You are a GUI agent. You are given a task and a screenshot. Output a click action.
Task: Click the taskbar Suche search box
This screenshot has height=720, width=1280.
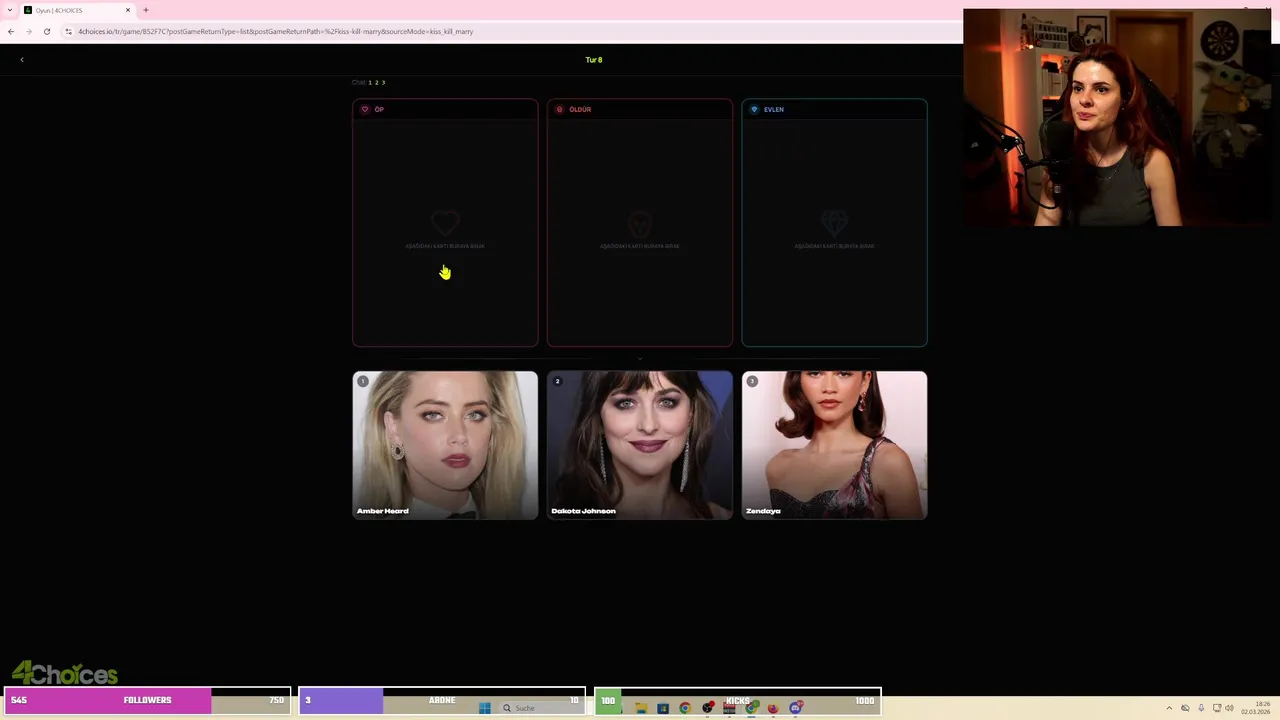click(x=540, y=708)
